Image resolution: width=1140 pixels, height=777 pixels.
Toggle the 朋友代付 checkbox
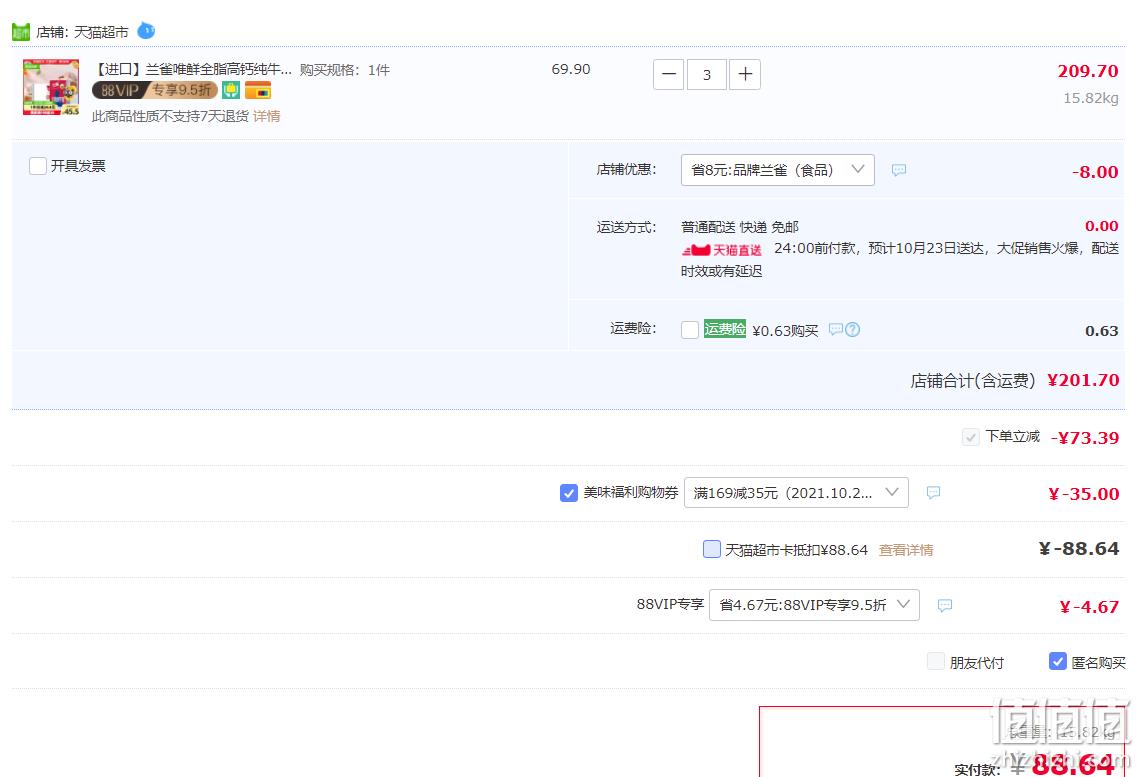tap(936, 661)
